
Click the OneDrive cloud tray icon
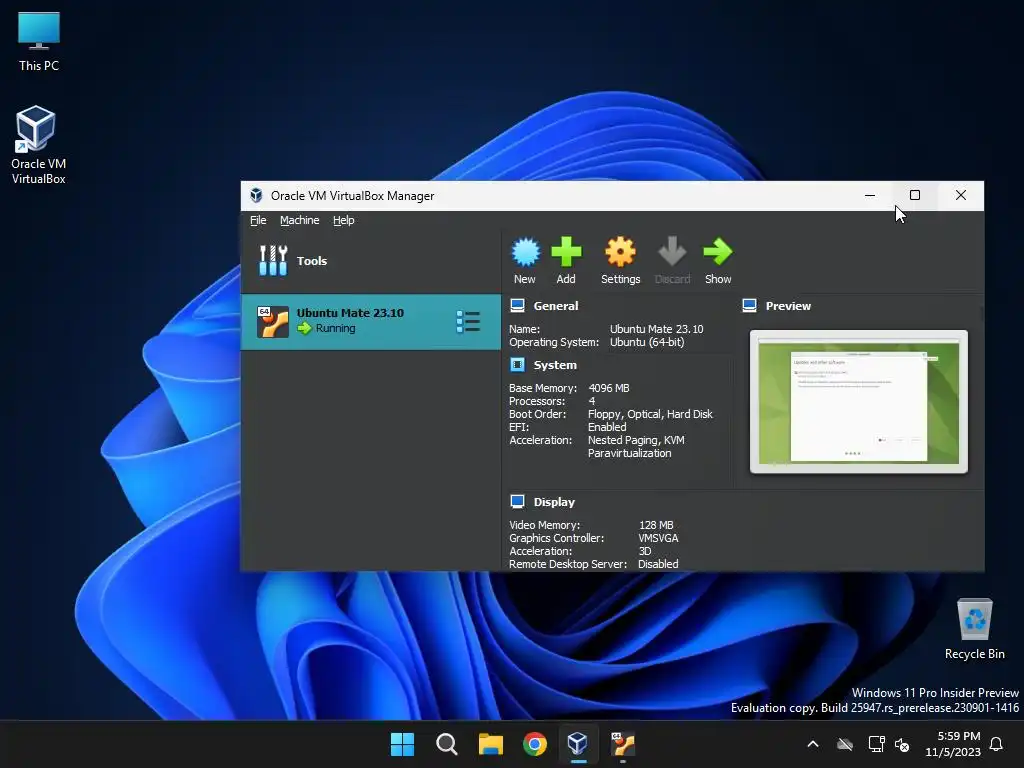[x=845, y=744]
